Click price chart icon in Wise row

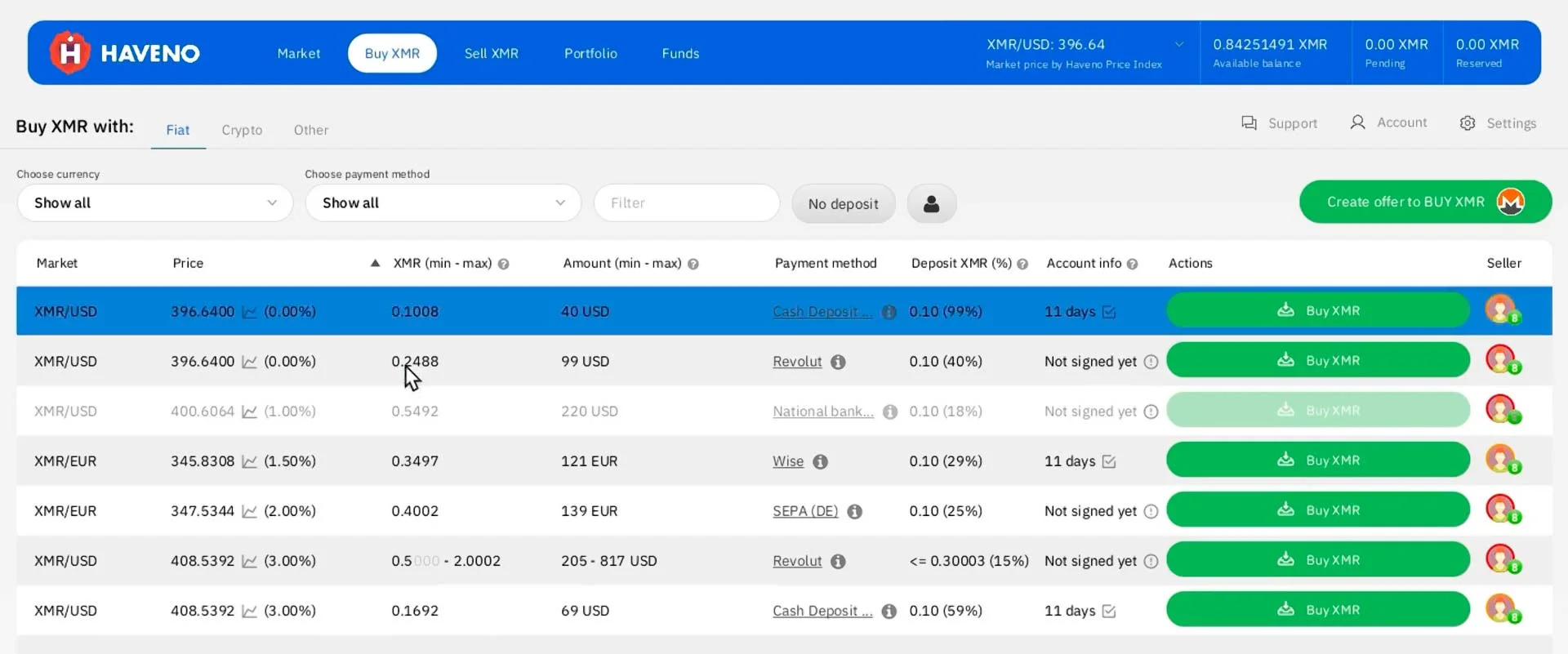click(x=250, y=461)
